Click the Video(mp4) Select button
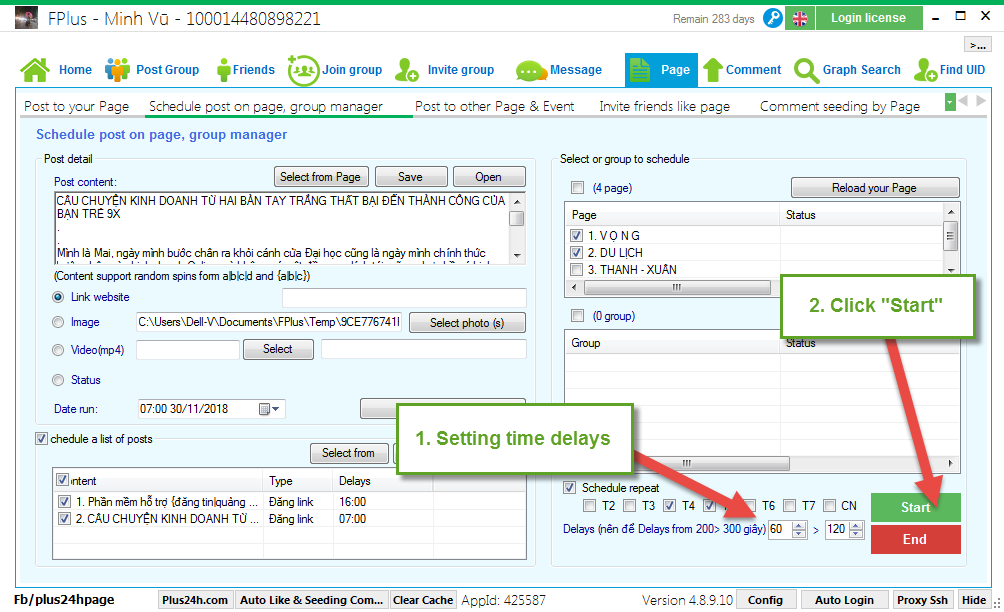1004x612 pixels. click(278, 349)
